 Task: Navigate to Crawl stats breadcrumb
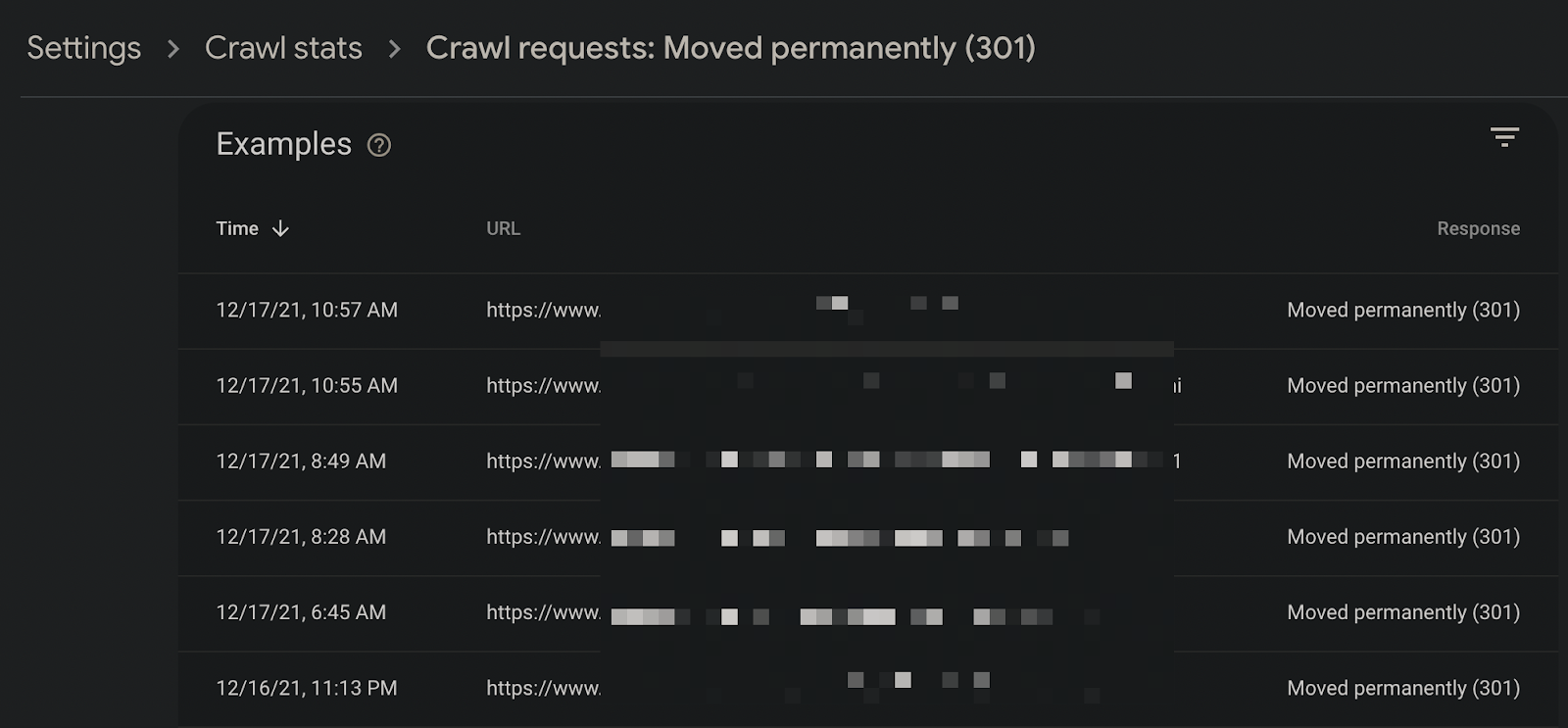(283, 48)
